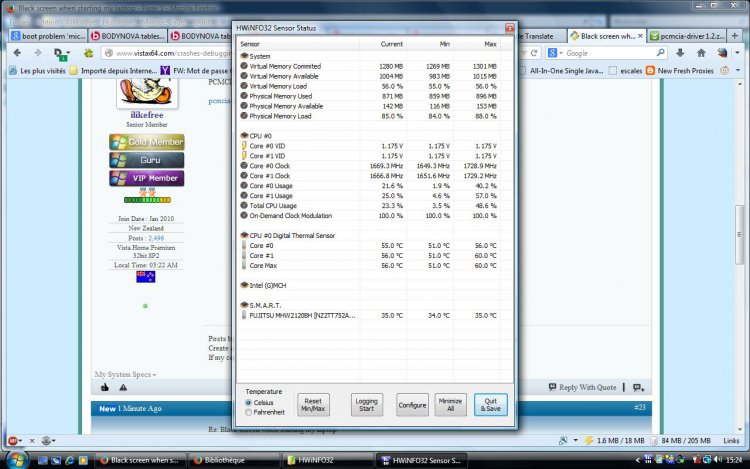Image resolution: width=750 pixels, height=469 pixels.
Task: Click the Reset Min/Max button
Action: point(313,405)
